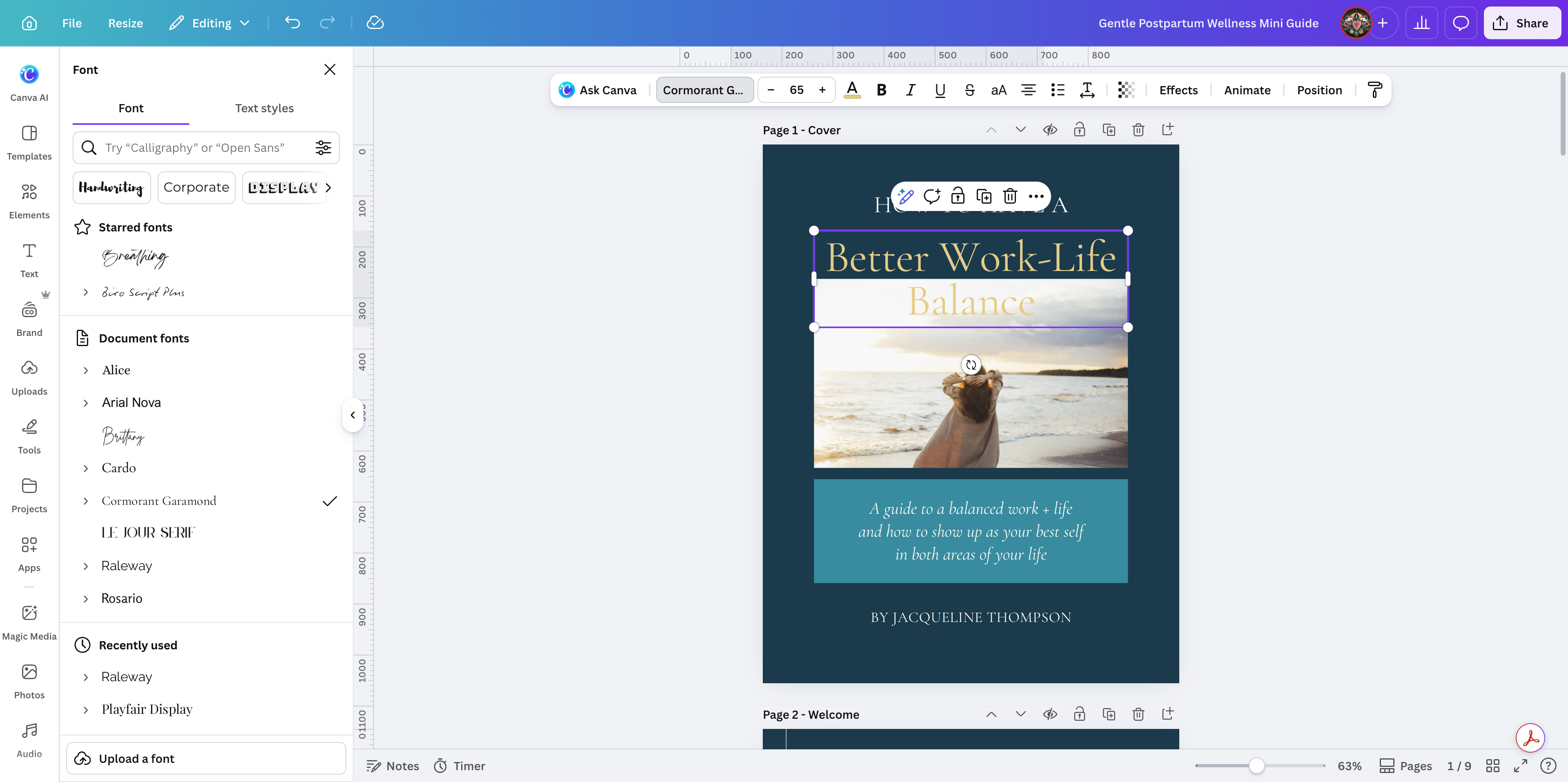
Task: Open the Brand kit sidebar panel
Action: coord(29,319)
